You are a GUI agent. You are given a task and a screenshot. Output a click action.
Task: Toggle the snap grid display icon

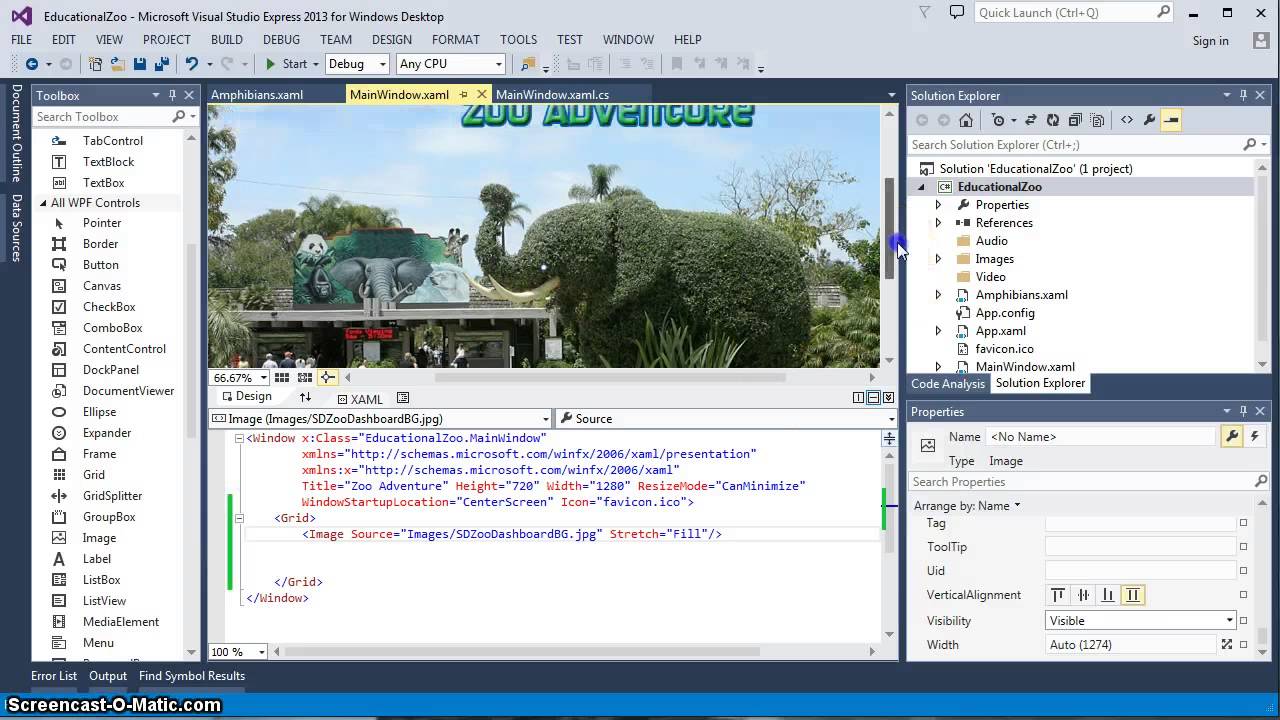pos(282,378)
